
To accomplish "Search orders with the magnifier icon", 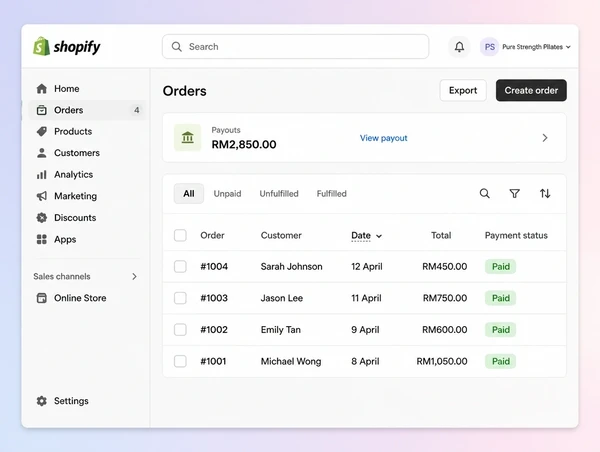I will pos(484,194).
